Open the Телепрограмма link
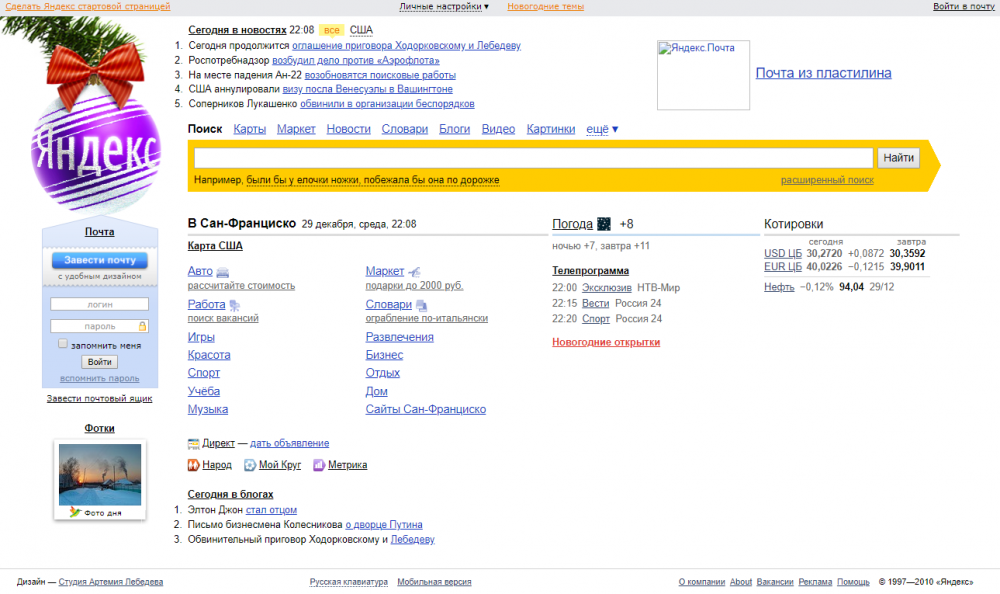 click(x=591, y=271)
